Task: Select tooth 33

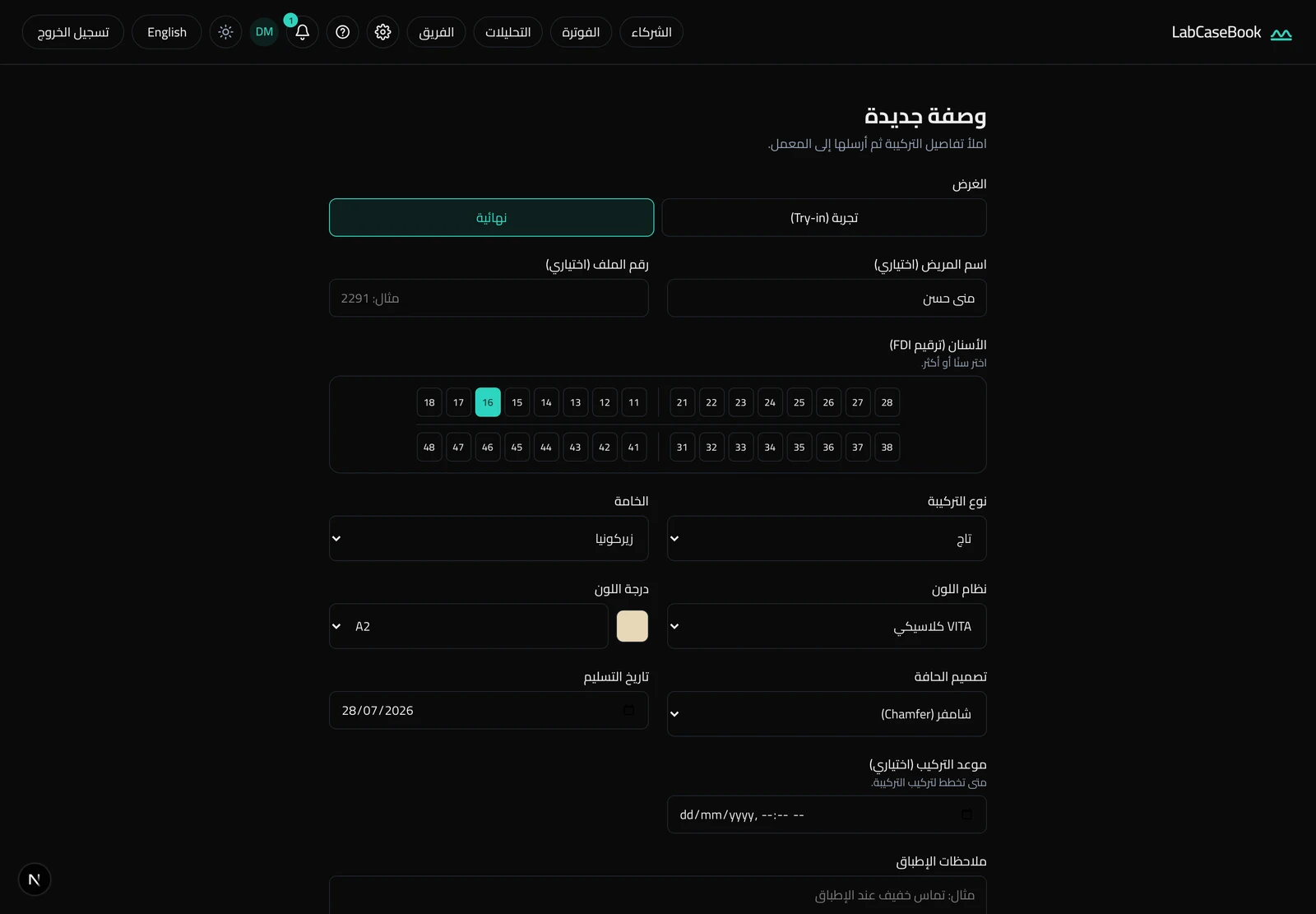Action: pos(740,447)
